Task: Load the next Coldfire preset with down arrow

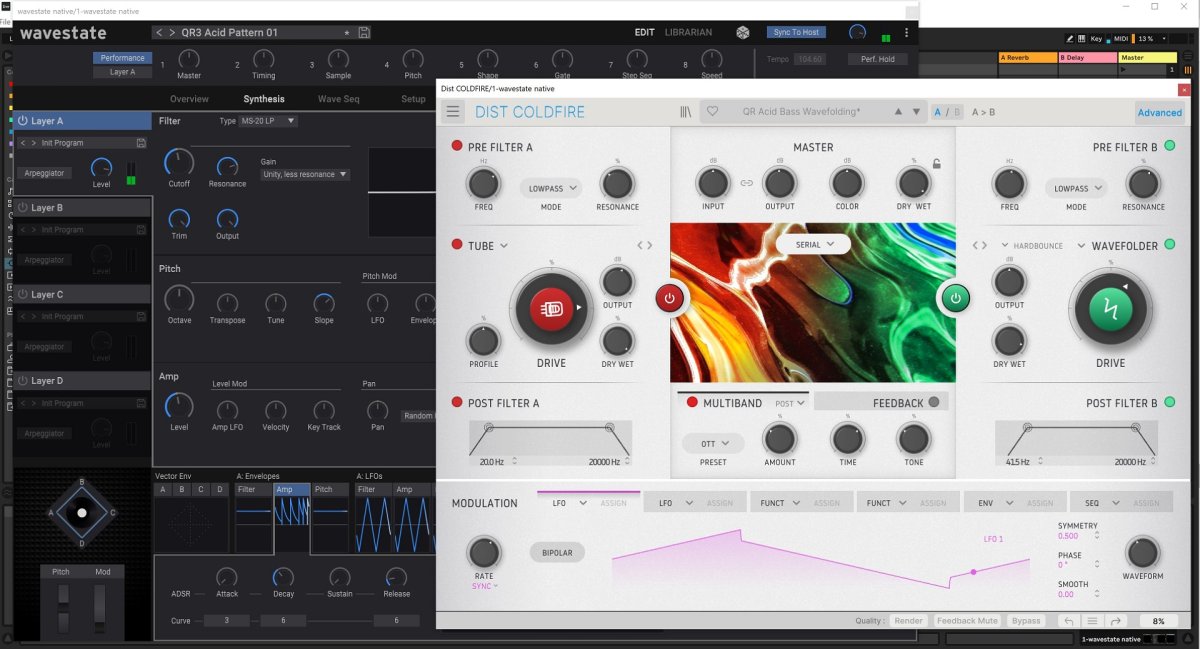Action: click(916, 112)
